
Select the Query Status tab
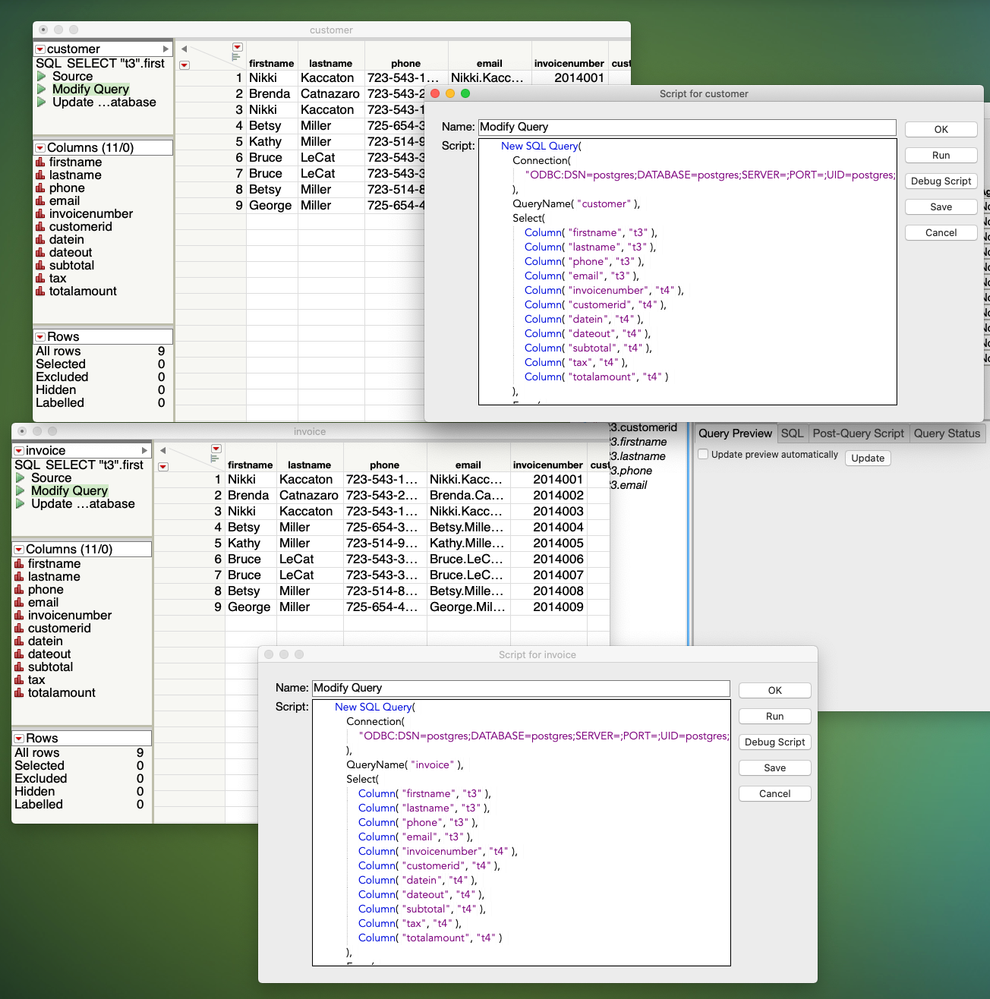946,434
